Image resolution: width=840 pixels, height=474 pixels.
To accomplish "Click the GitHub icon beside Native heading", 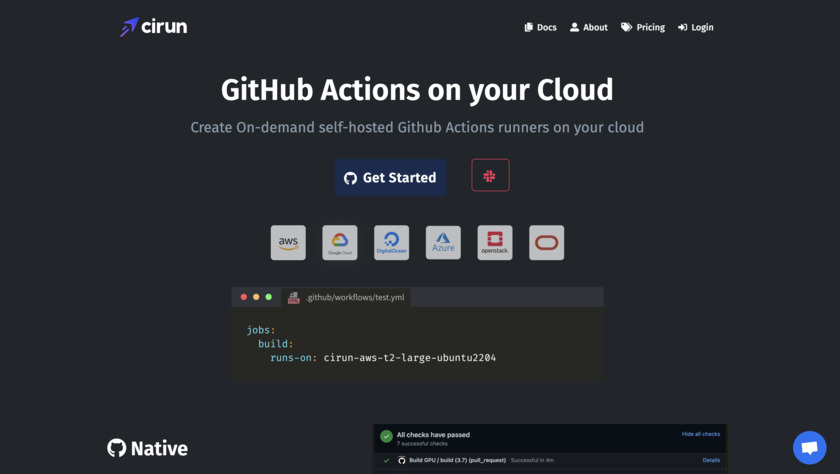I will tap(116, 448).
